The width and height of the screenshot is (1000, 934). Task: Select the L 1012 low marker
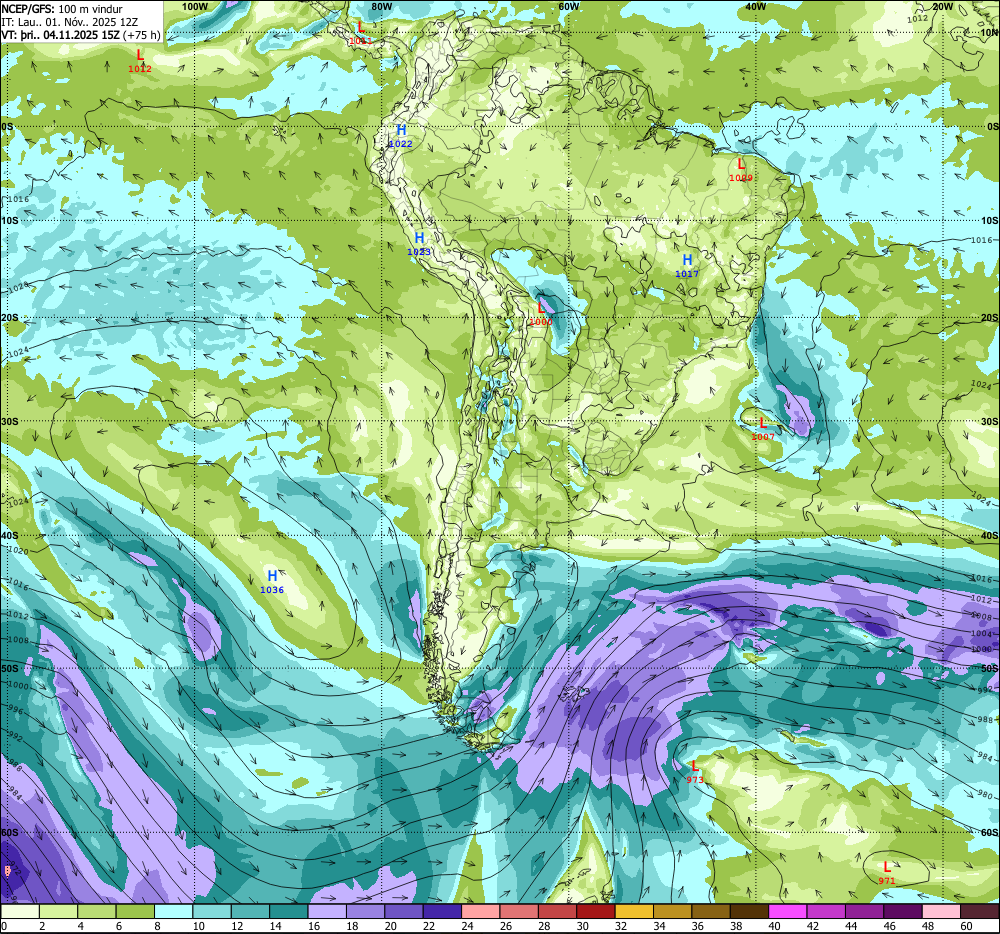(x=140, y=61)
